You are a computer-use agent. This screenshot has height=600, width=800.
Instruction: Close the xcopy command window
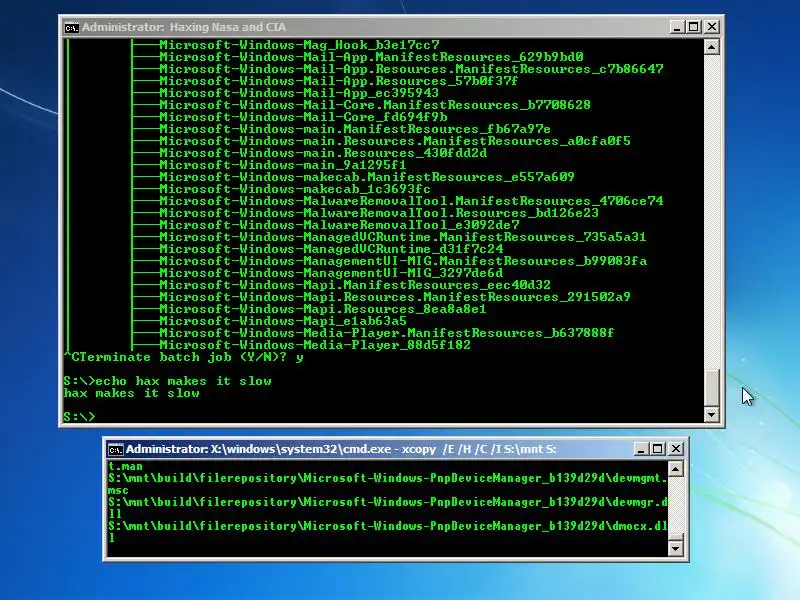pos(676,449)
